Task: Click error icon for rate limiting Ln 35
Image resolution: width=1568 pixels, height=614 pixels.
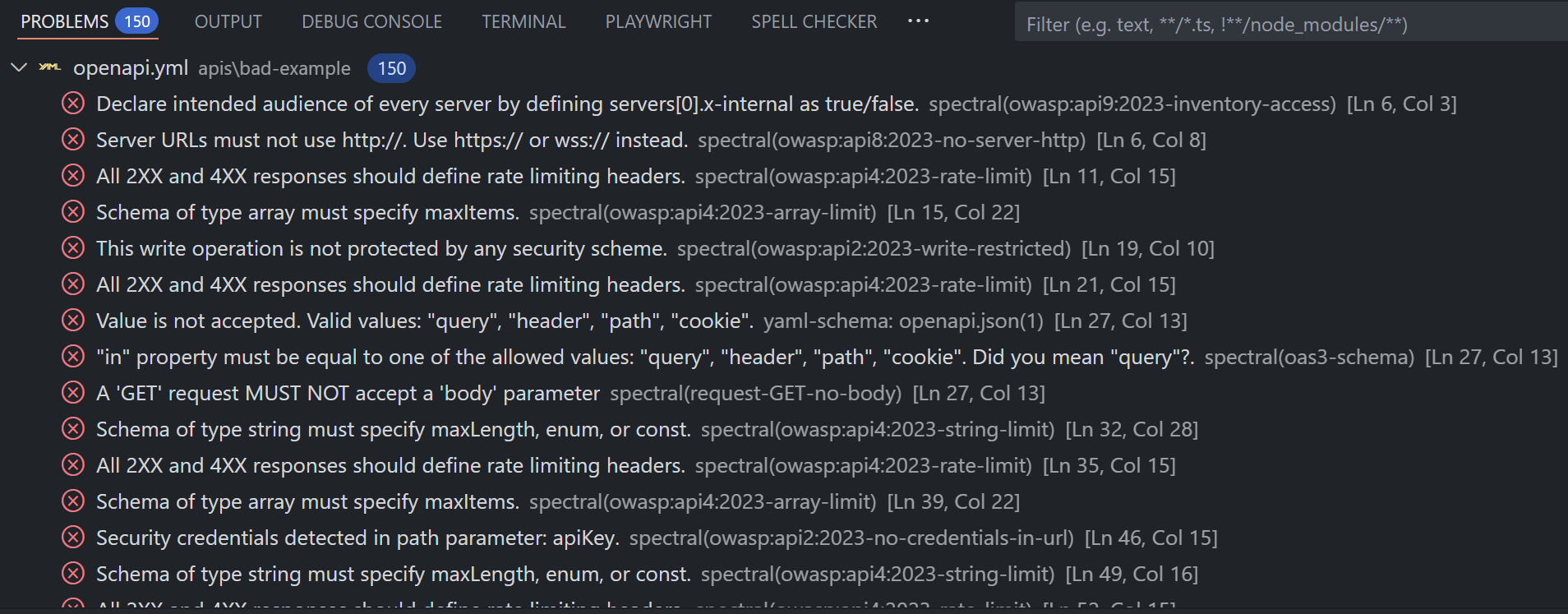Action: pos(73,465)
